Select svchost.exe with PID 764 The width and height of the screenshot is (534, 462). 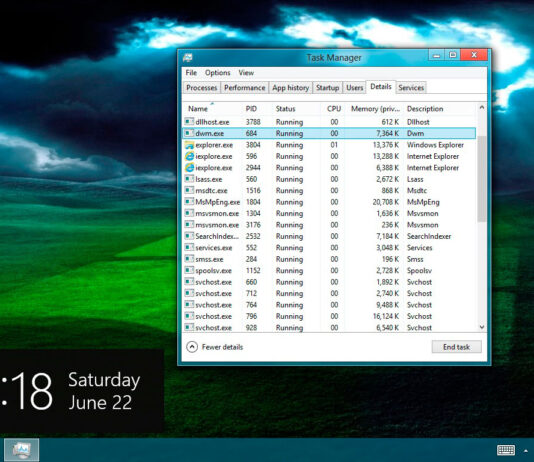pos(329,305)
